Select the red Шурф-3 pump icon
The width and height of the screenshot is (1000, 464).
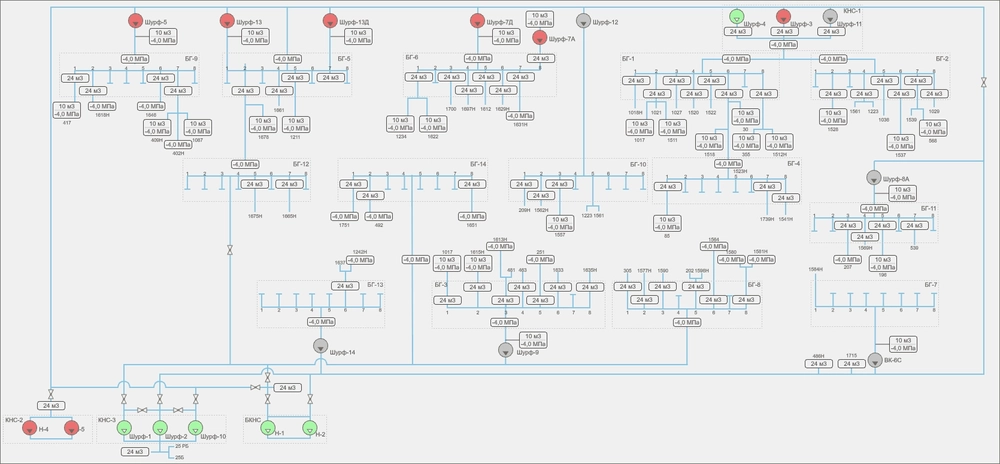click(x=783, y=17)
